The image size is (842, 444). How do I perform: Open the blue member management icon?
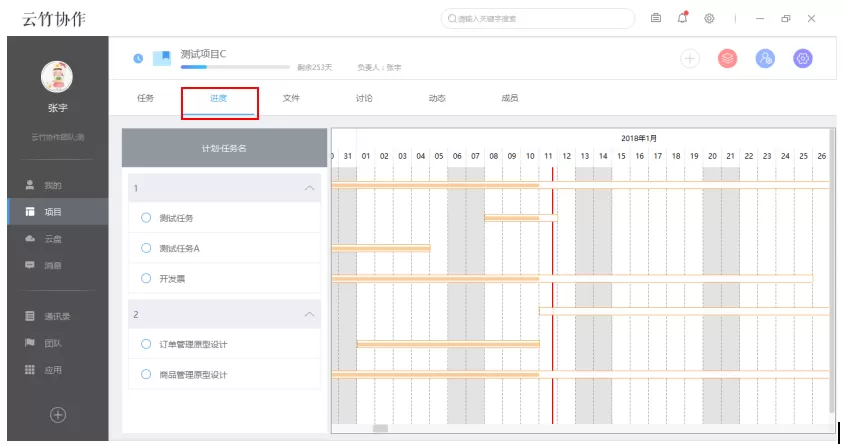(x=765, y=58)
